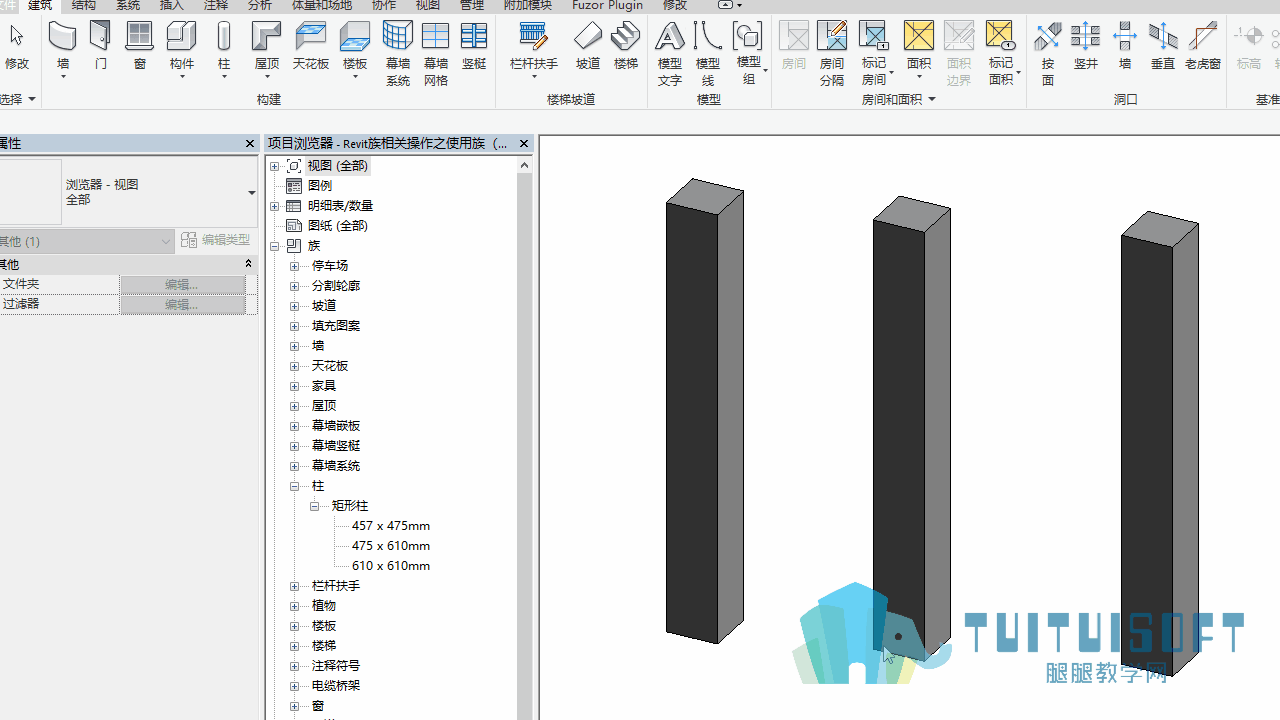The image size is (1280, 720).
Task: Choose the 幕墙系统 curtain system tool
Action: (x=397, y=52)
